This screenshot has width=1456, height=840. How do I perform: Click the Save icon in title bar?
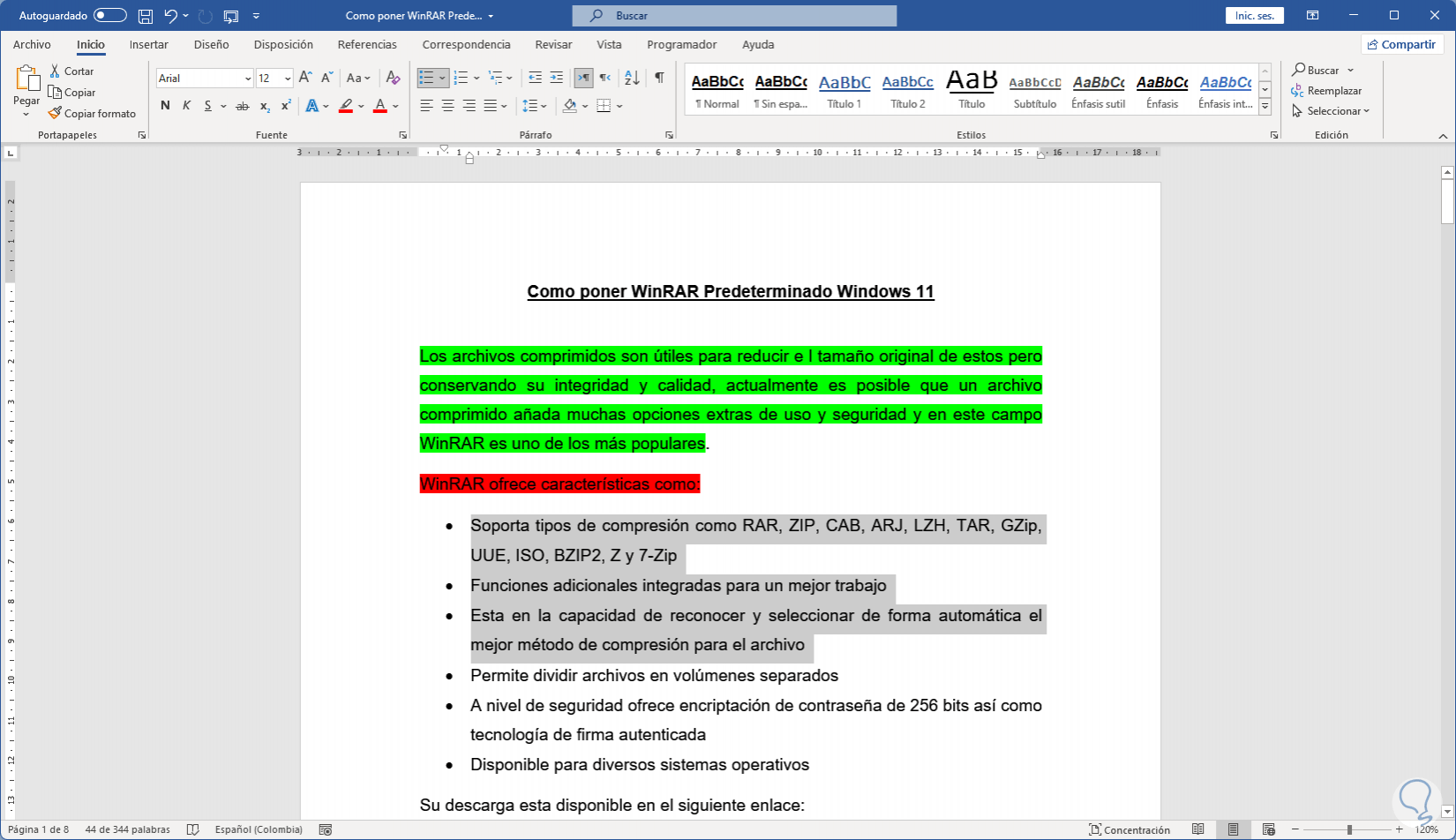point(146,16)
